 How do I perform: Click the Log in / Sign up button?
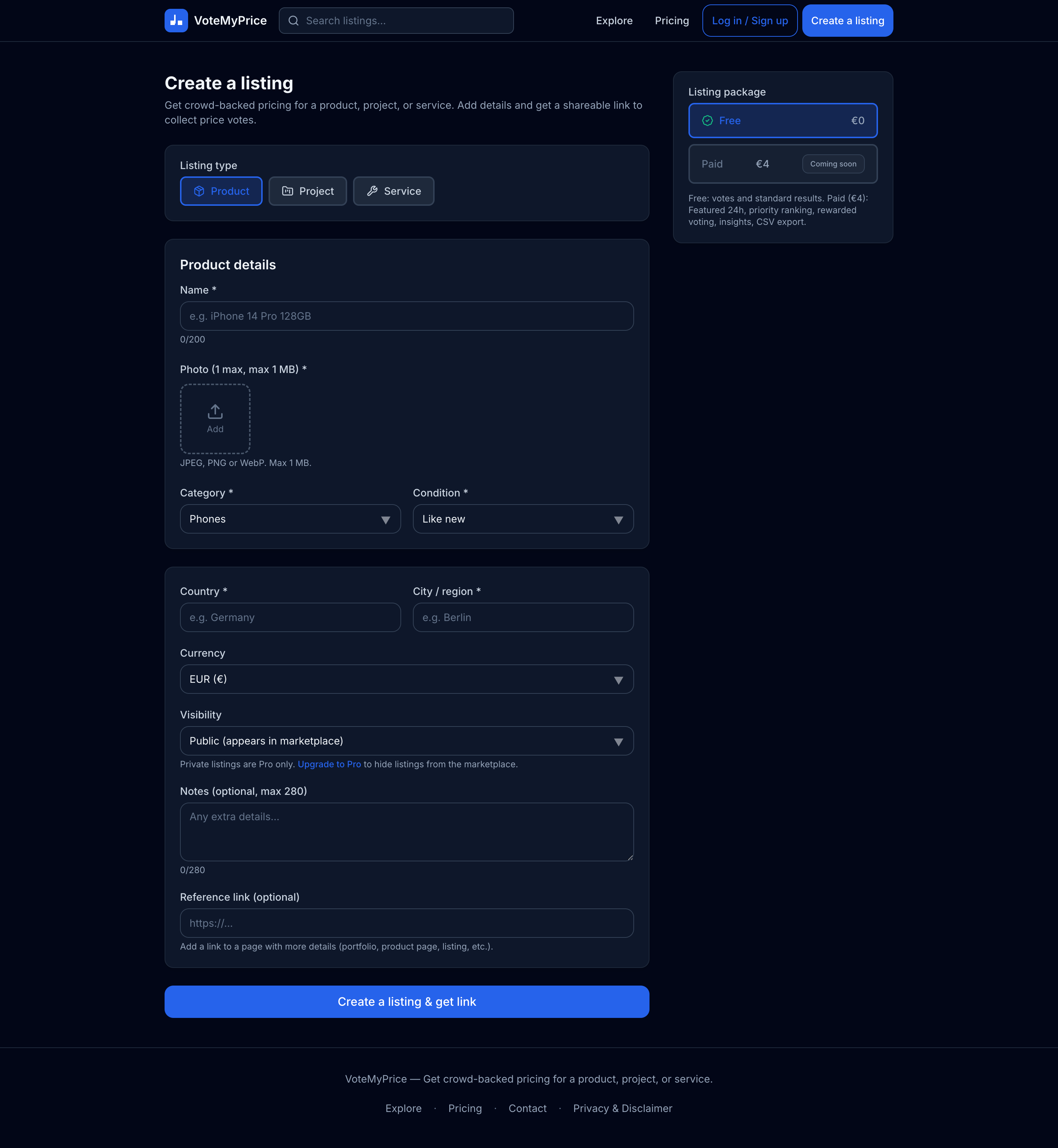coord(749,20)
